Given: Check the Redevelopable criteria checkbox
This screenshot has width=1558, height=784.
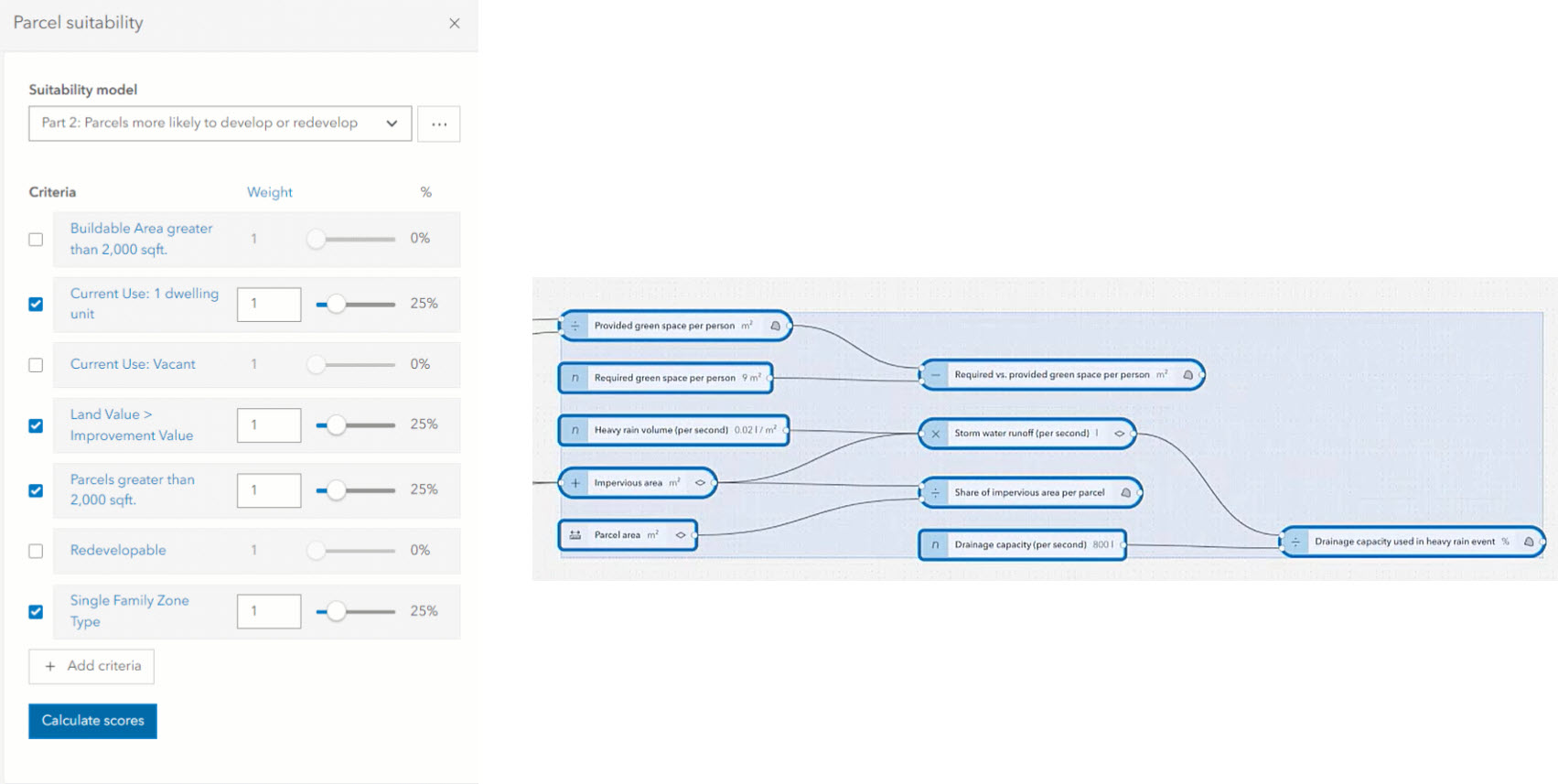Looking at the screenshot, I should (x=36, y=552).
